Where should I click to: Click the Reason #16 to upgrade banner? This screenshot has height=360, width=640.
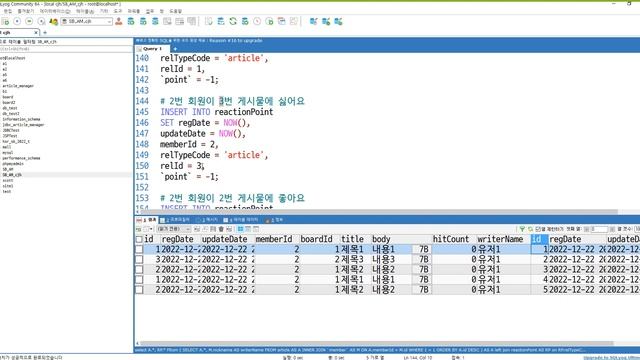(x=236, y=40)
